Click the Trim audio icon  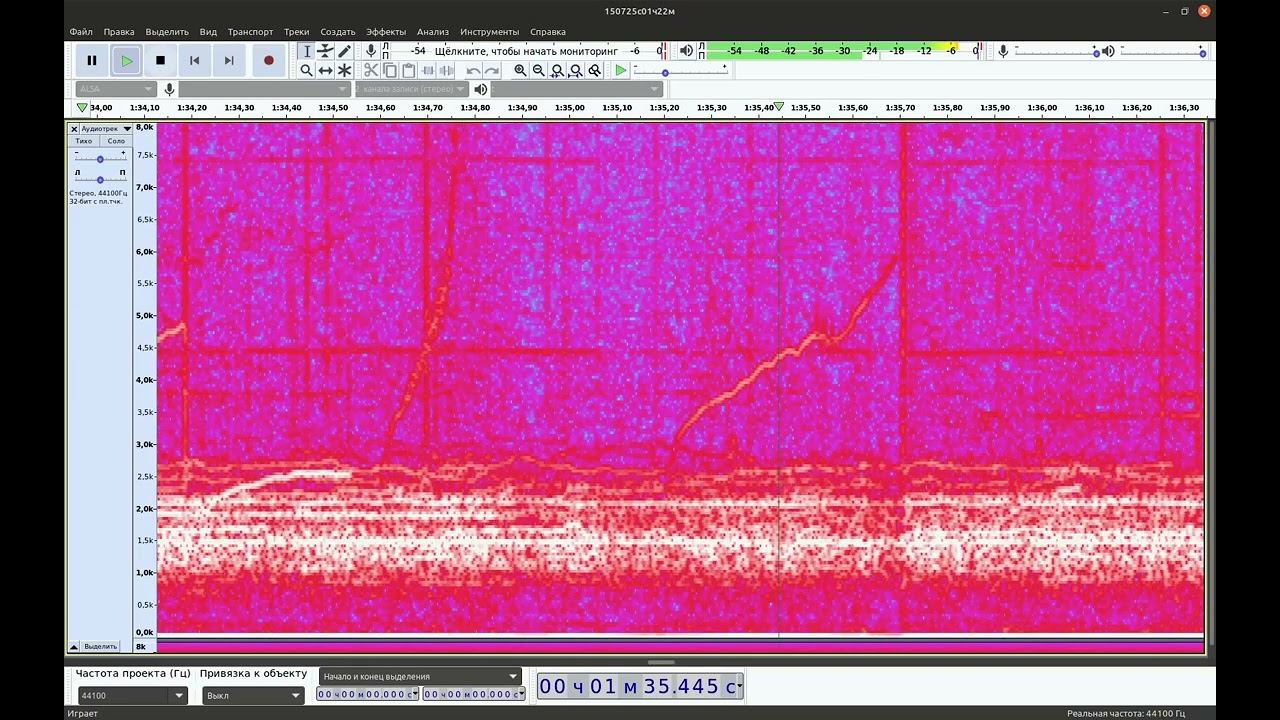click(x=428, y=70)
